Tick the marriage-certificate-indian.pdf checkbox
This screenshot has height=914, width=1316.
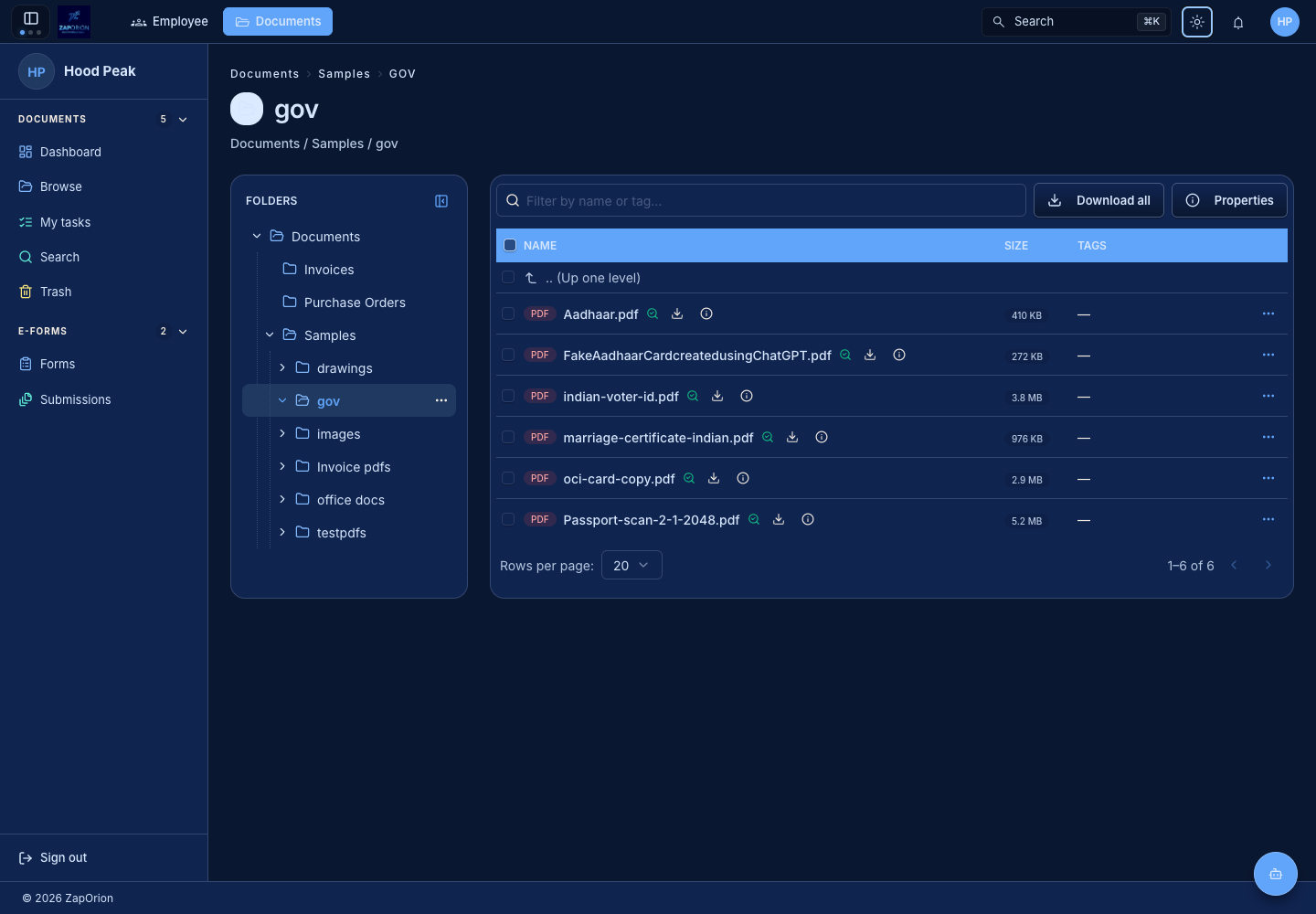(x=508, y=437)
